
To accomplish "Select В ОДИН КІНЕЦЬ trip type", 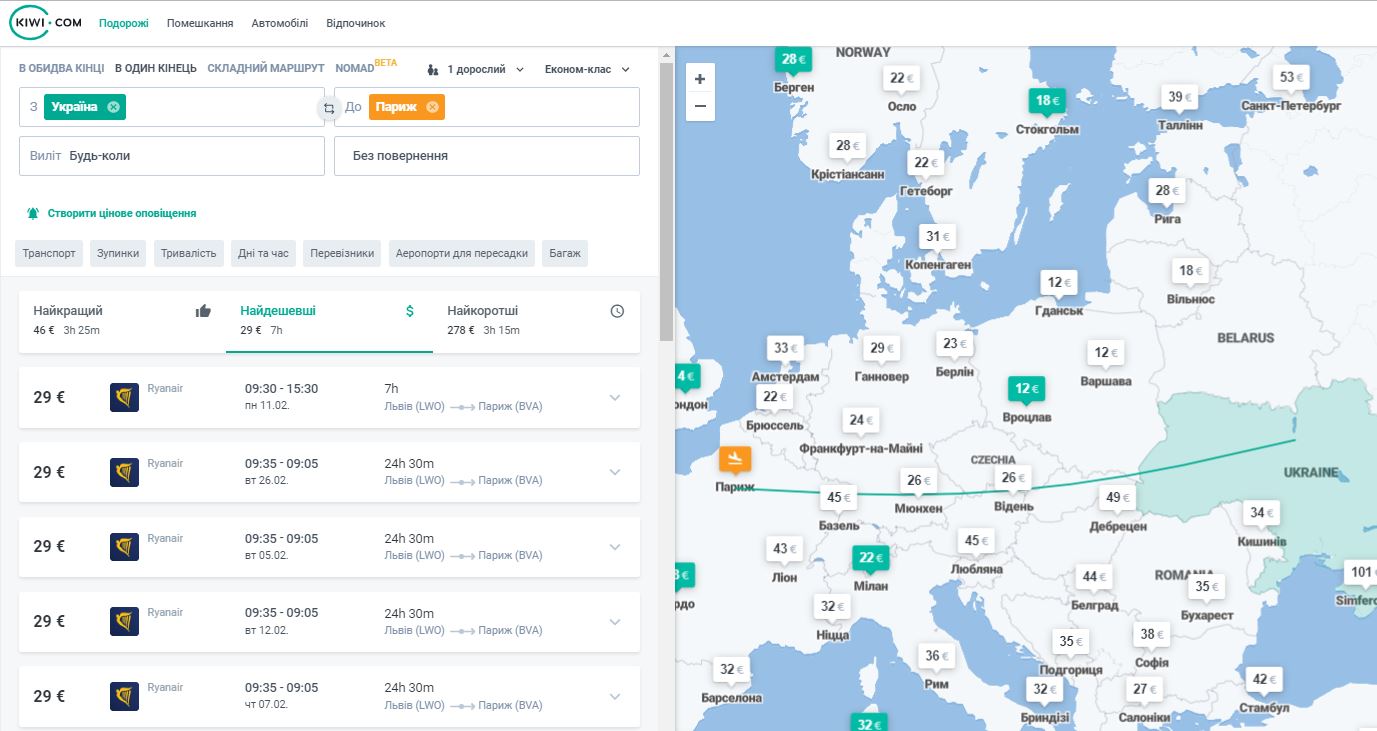I will click(x=156, y=68).
